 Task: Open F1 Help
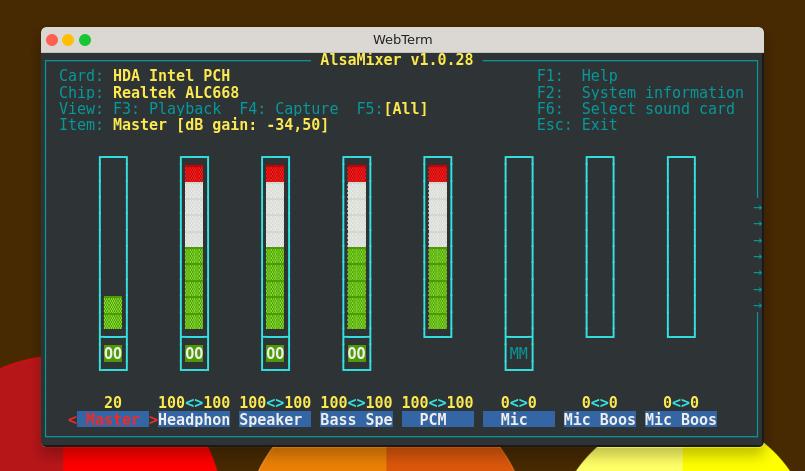[577, 76]
